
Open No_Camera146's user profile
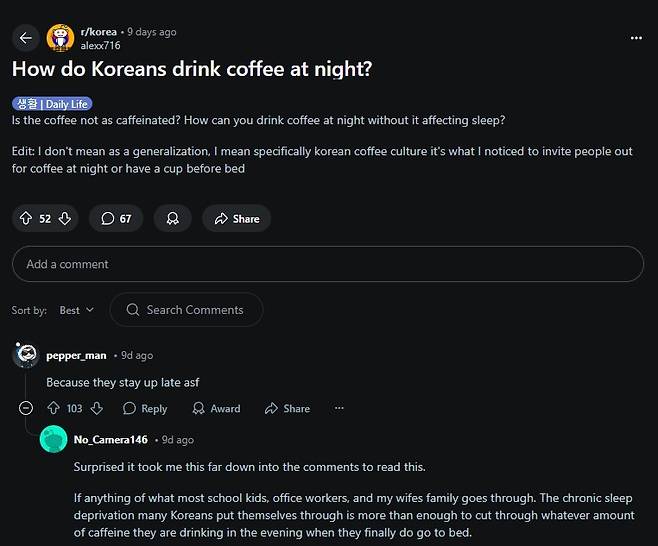[110, 439]
